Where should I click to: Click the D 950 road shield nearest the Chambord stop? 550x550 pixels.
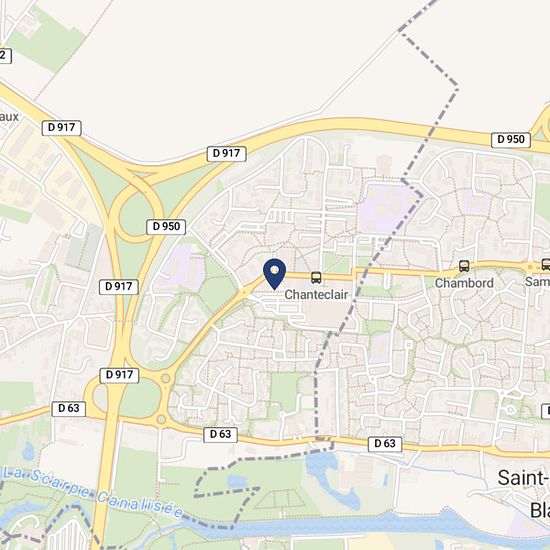pos(511,140)
